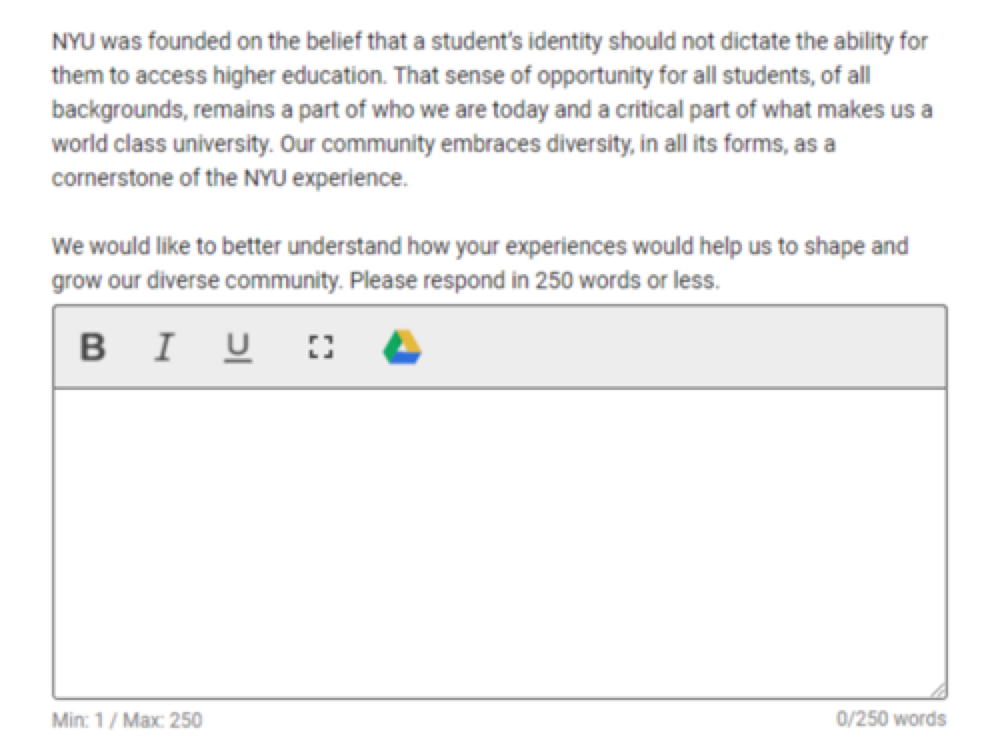The height and width of the screenshot is (744, 1000).
Task: Click the empty gray toolbar area
Action: coord(680,347)
